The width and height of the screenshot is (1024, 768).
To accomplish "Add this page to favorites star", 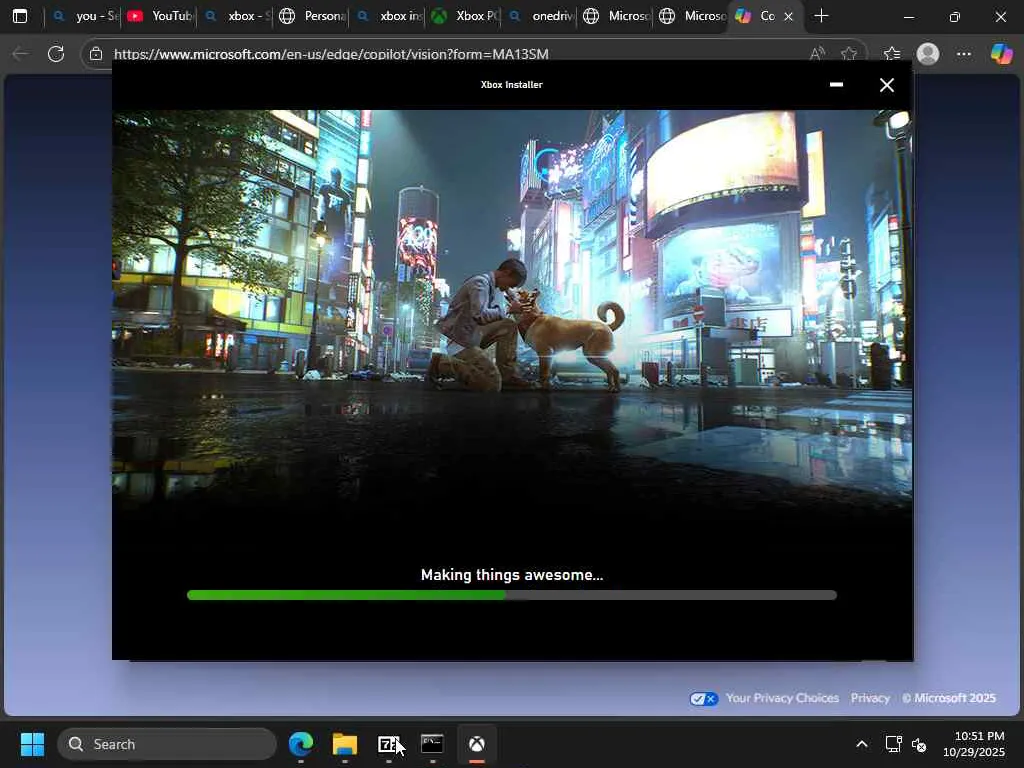I will coord(849,54).
